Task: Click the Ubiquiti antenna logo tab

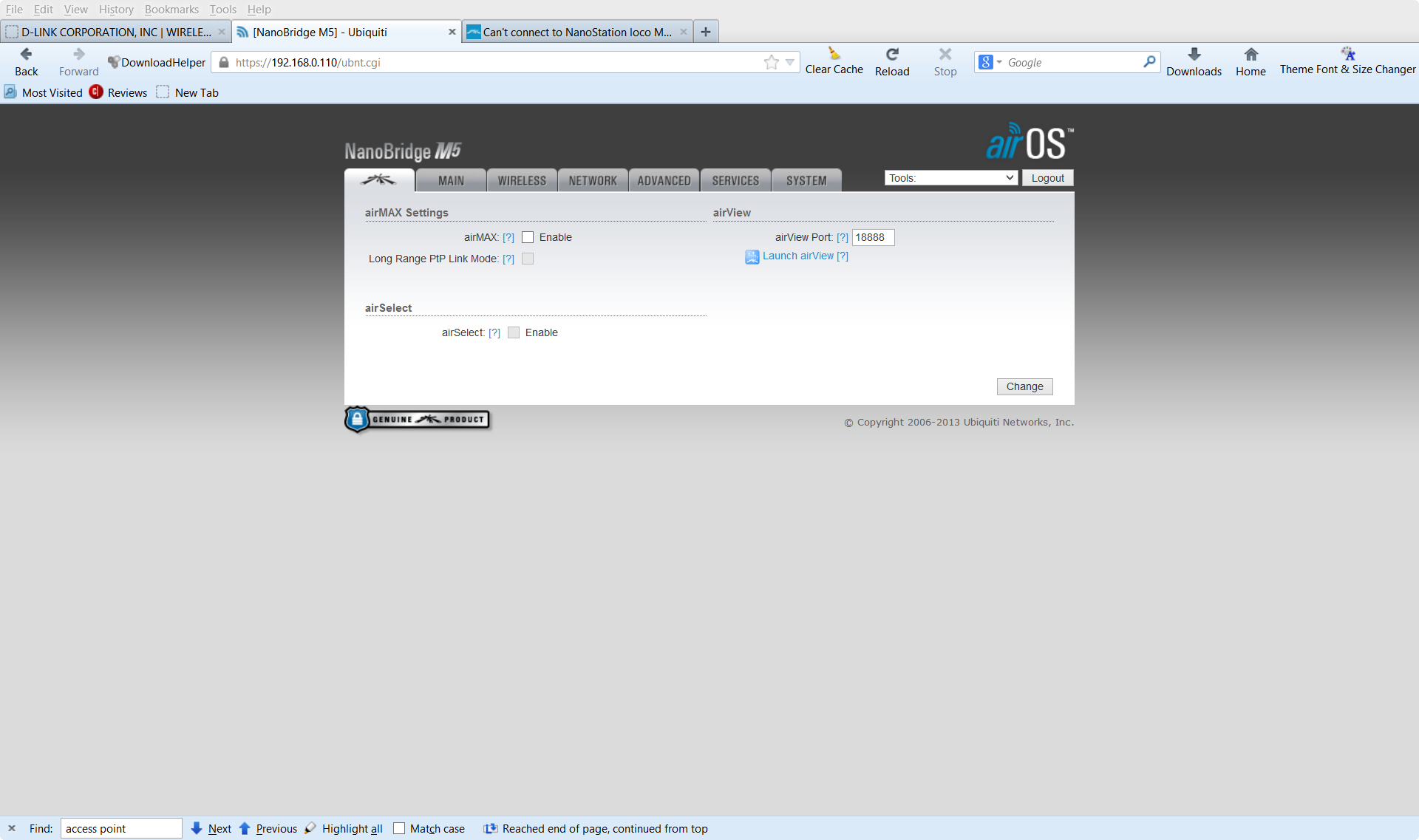Action: 380,180
